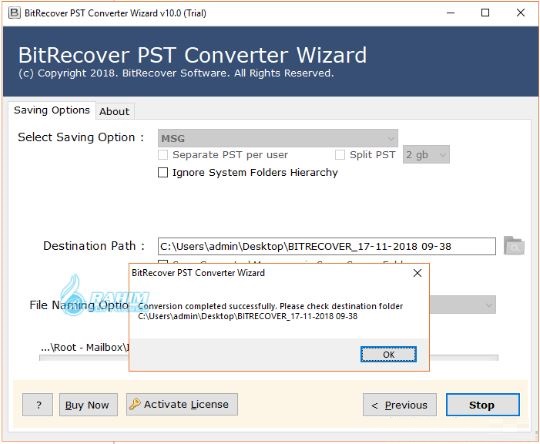Image resolution: width=540 pixels, height=444 pixels.
Task: Tick Separate PST per user checkbox
Action: pos(163,155)
